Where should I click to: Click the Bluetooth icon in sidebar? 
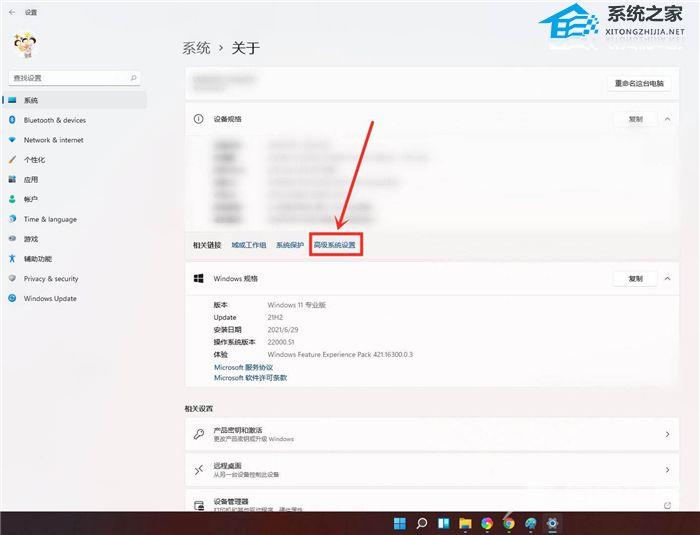click(12, 120)
